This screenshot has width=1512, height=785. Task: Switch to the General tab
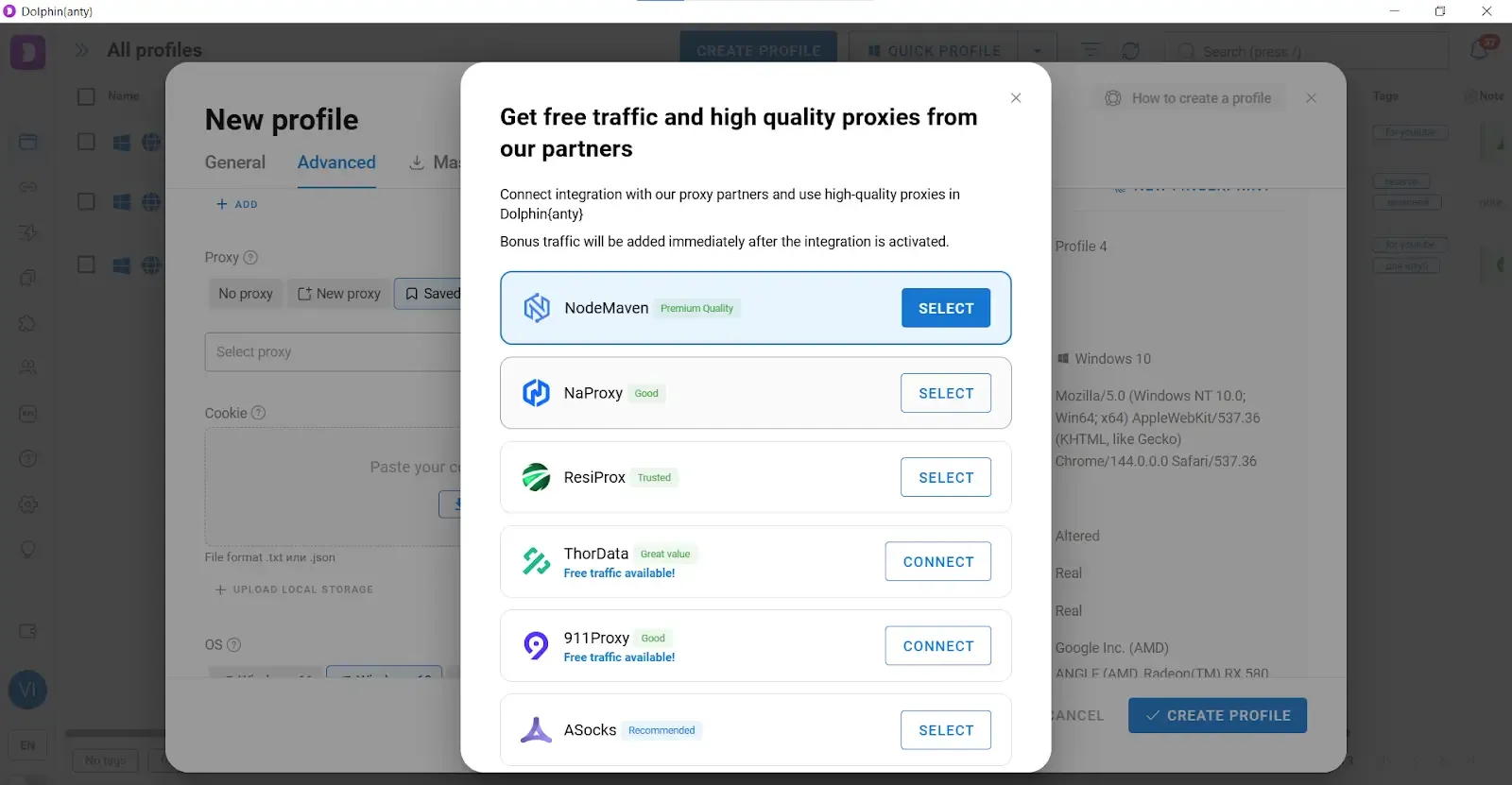(x=234, y=162)
